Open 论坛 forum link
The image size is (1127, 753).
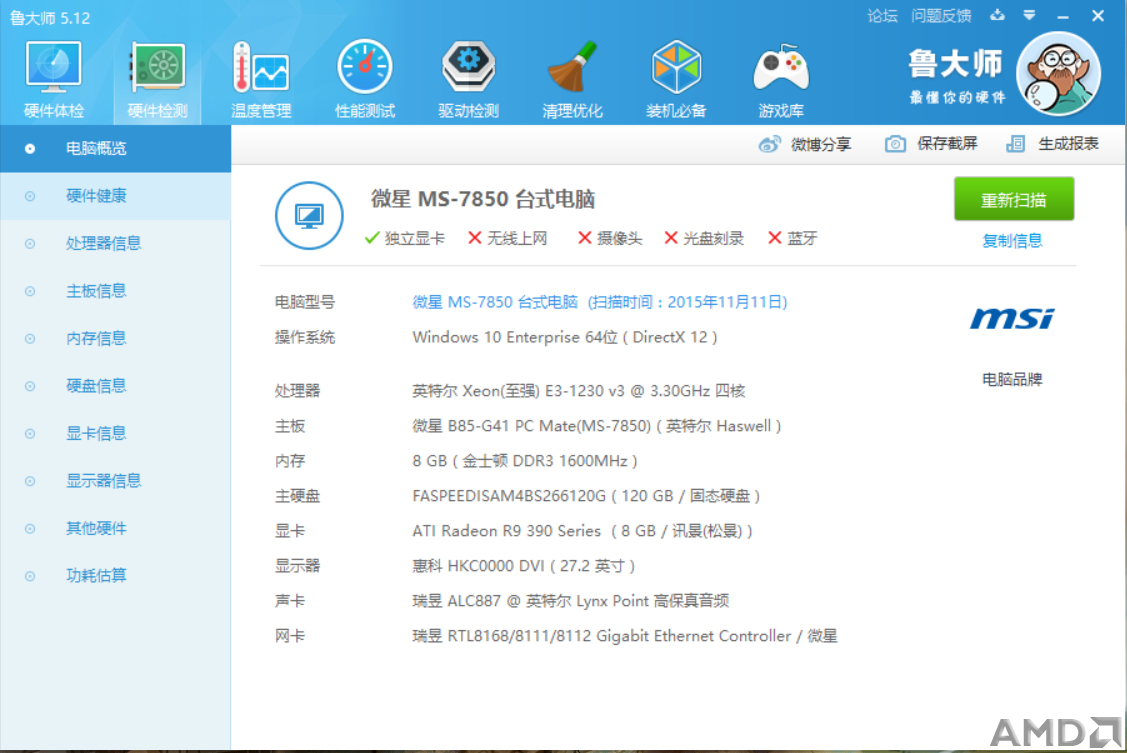pos(882,16)
